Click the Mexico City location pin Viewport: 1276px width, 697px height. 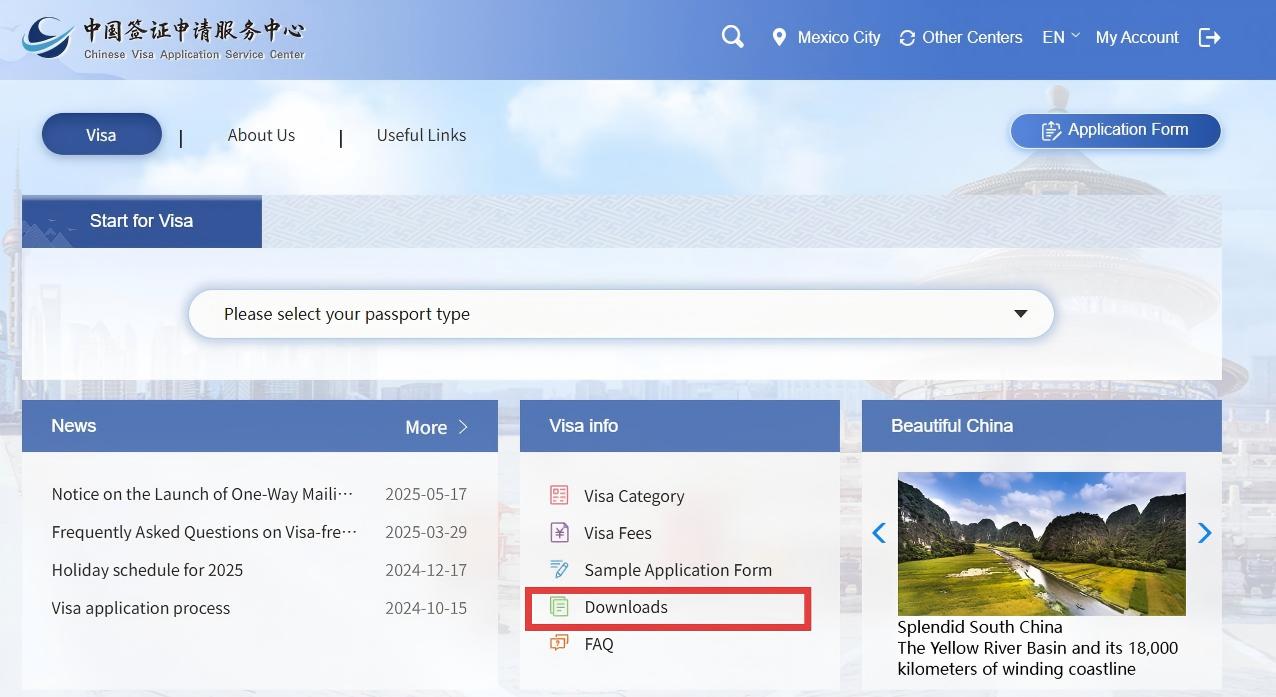click(779, 38)
